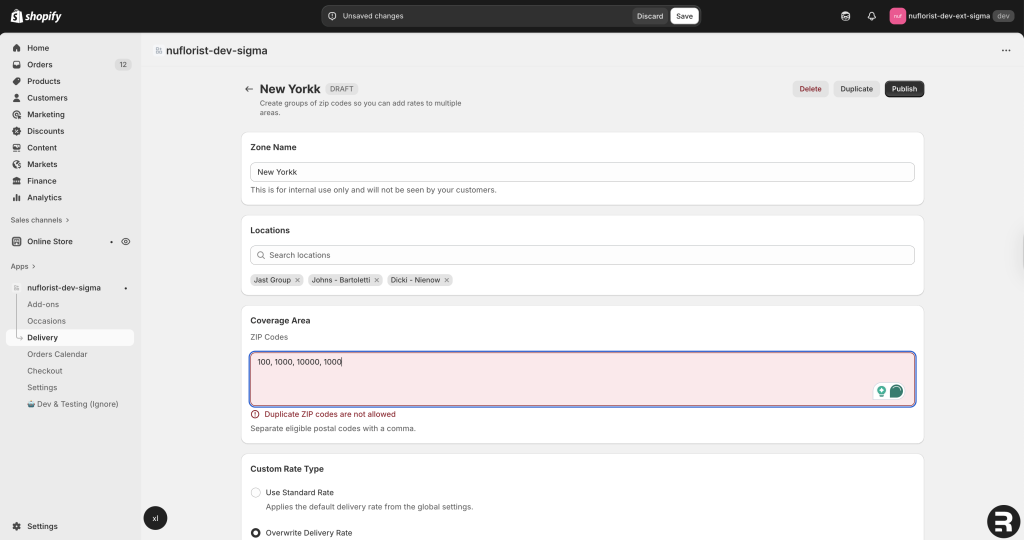Click the Save button in top bar
1024x540 pixels.
[x=684, y=16]
